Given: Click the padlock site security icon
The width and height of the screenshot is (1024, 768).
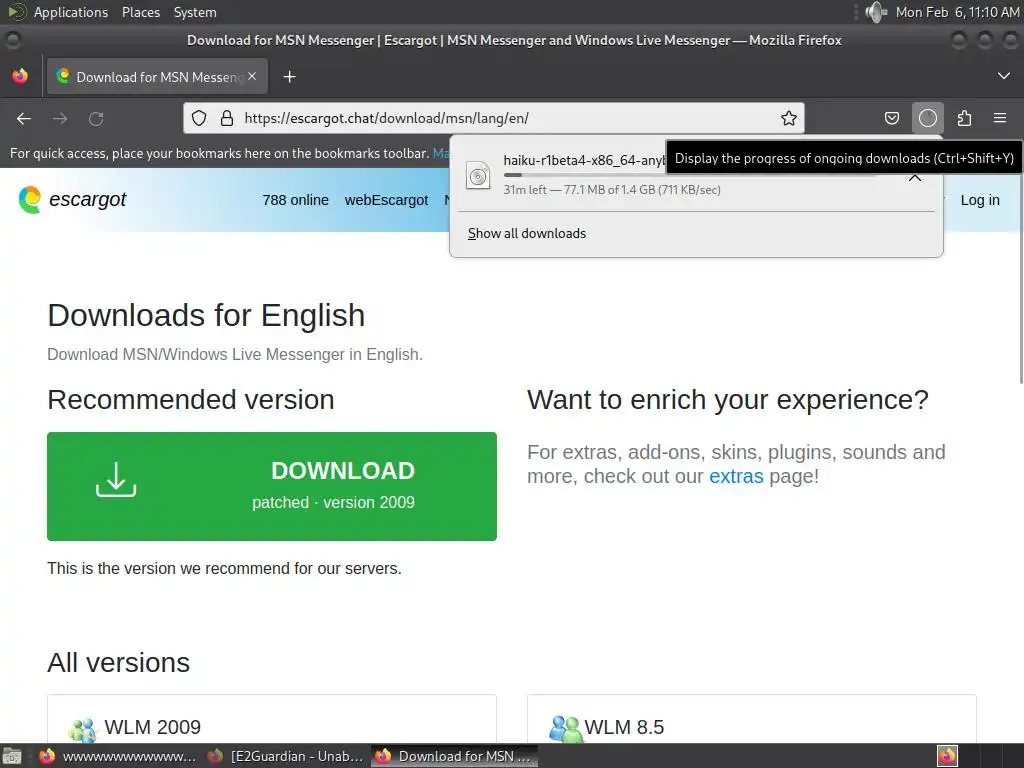Looking at the screenshot, I should [x=227, y=118].
